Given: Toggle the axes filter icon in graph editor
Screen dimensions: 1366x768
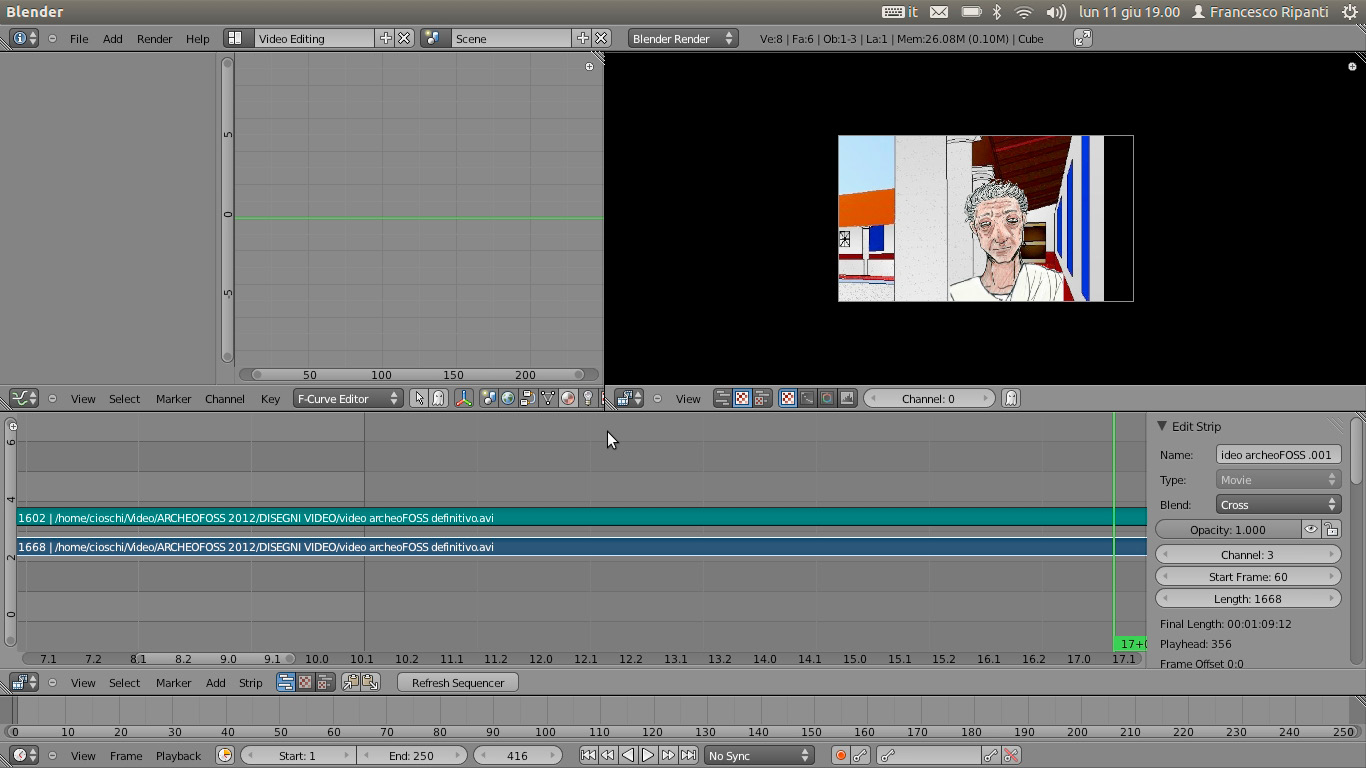Looking at the screenshot, I should [x=463, y=398].
